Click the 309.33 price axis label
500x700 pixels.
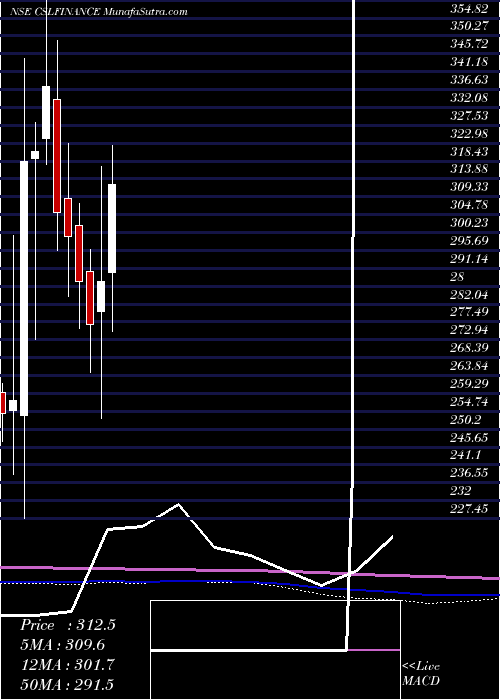pos(469,187)
